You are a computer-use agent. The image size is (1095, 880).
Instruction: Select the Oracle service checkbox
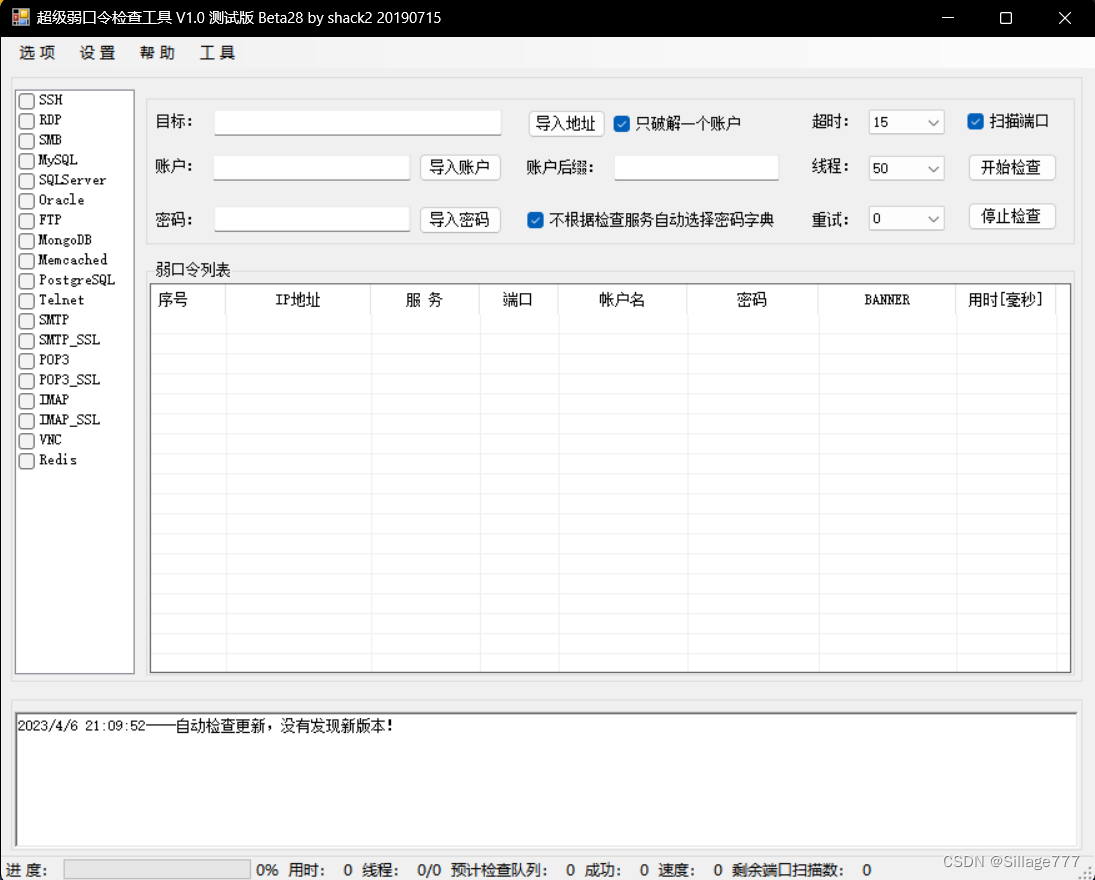pos(27,200)
